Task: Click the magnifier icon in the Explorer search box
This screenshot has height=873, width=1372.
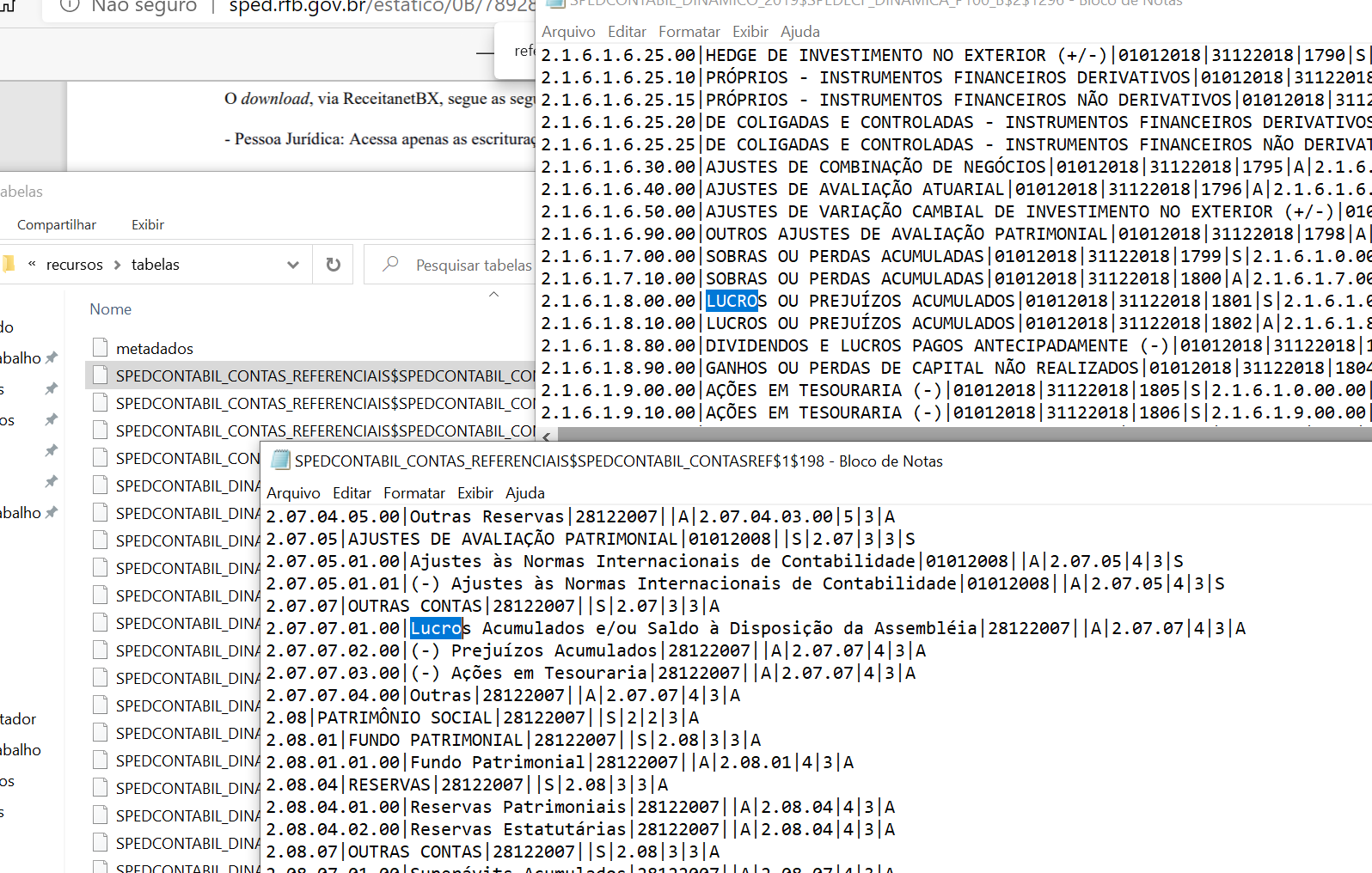Action: [390, 264]
